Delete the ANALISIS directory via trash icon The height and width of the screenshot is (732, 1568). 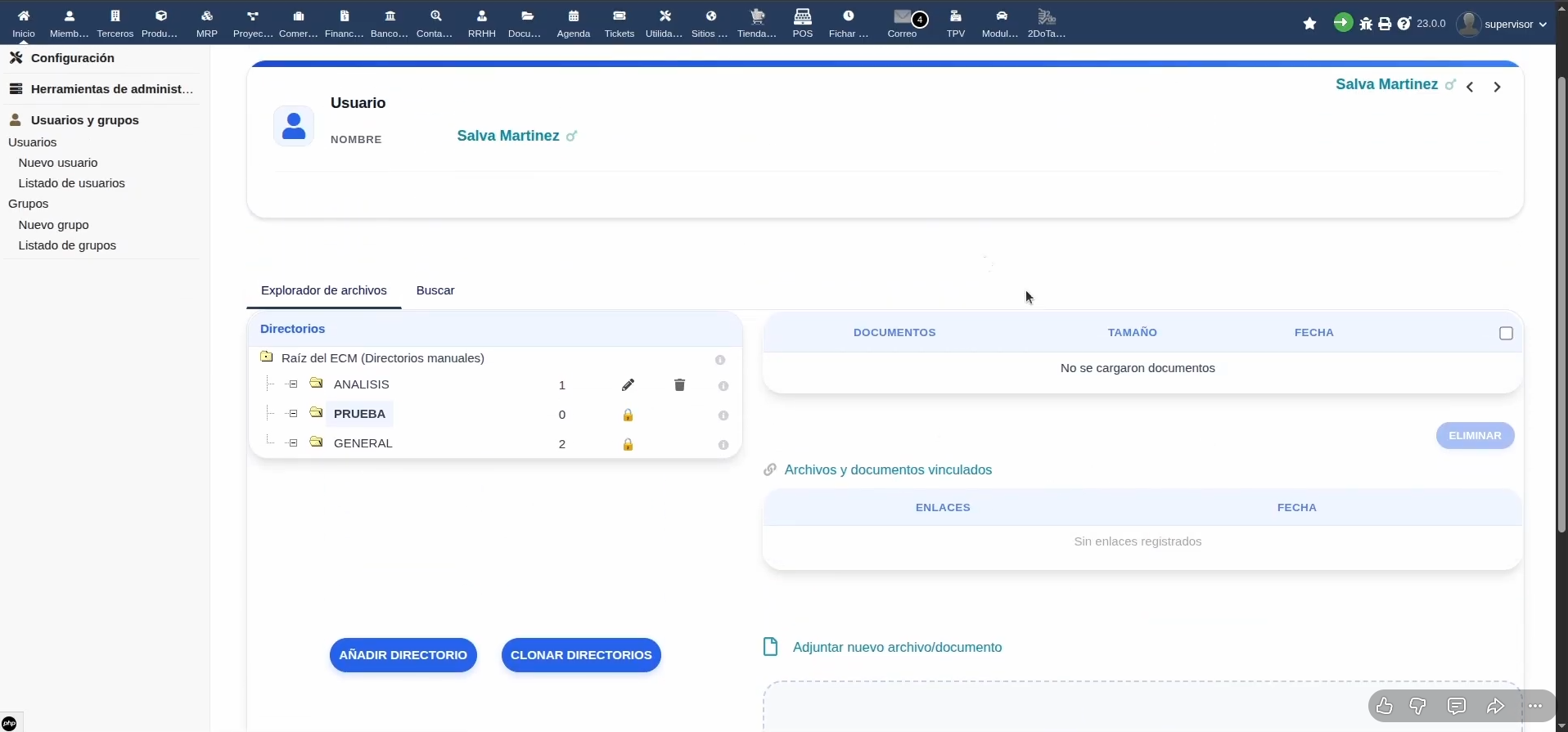[679, 385]
